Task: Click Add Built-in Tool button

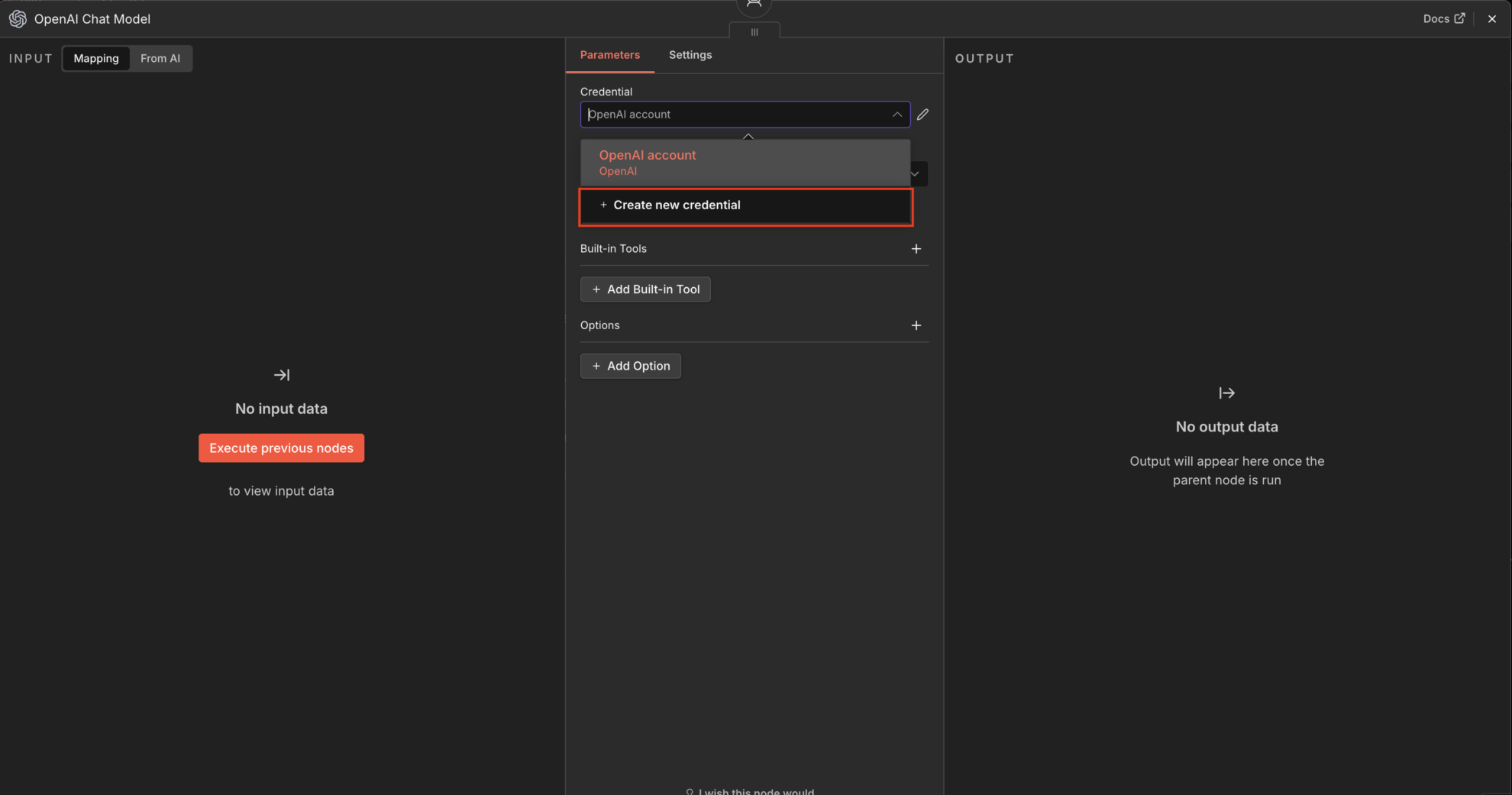Action: (645, 289)
